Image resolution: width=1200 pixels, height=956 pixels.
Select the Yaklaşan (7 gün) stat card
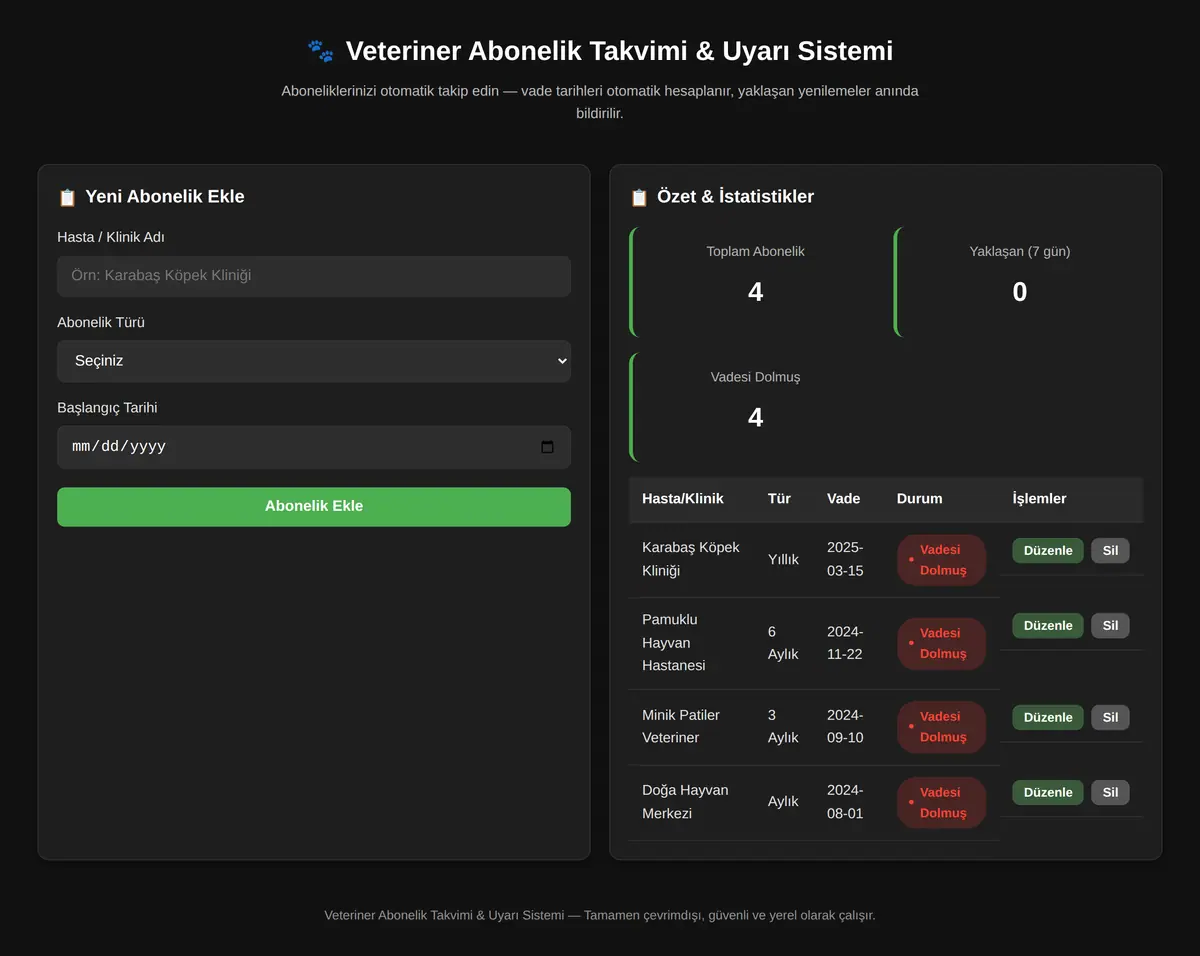point(1018,282)
